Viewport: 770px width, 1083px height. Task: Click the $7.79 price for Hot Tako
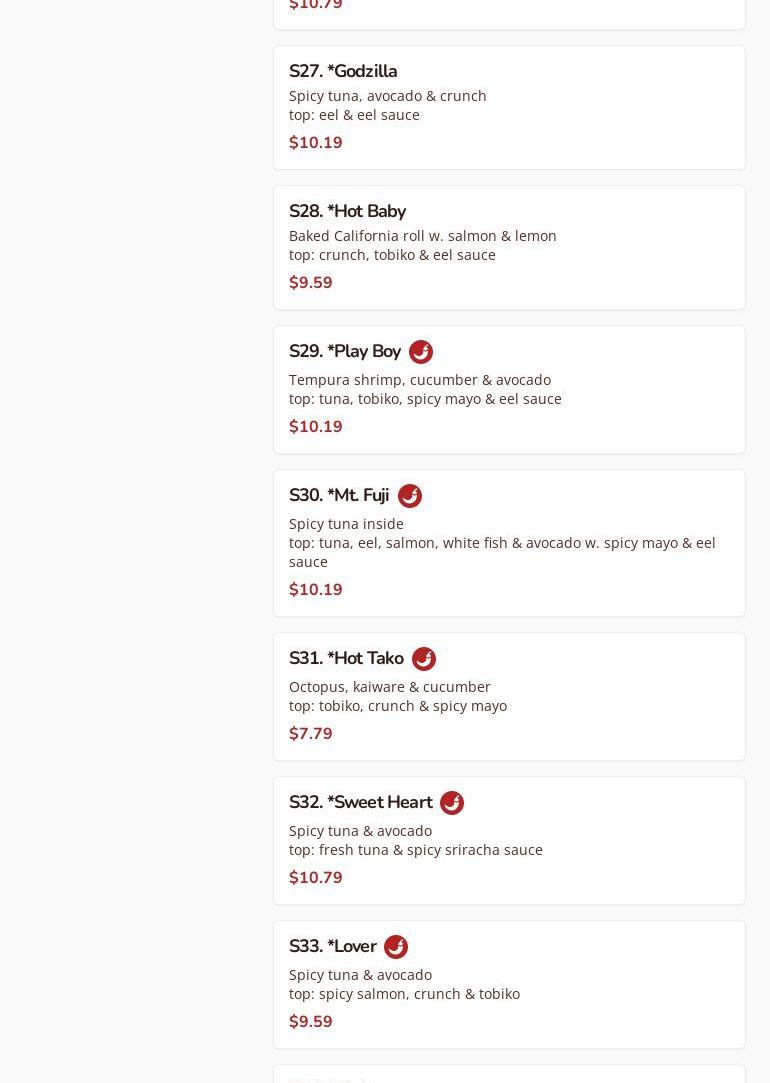point(310,734)
